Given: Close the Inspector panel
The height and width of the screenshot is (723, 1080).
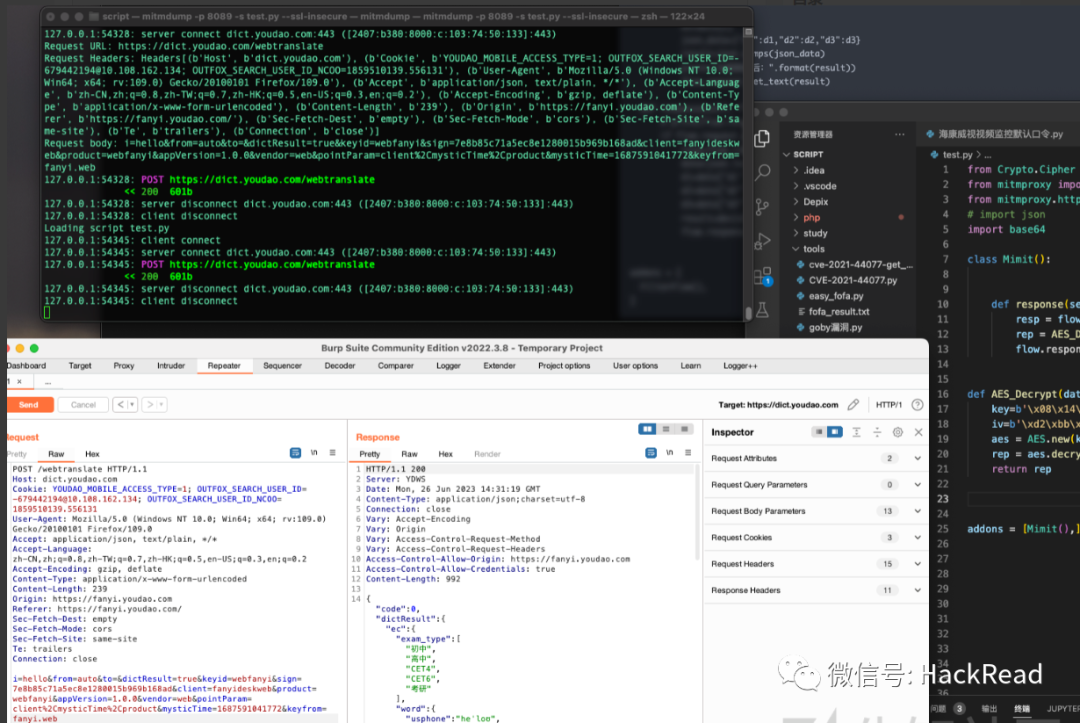Looking at the screenshot, I should (918, 432).
